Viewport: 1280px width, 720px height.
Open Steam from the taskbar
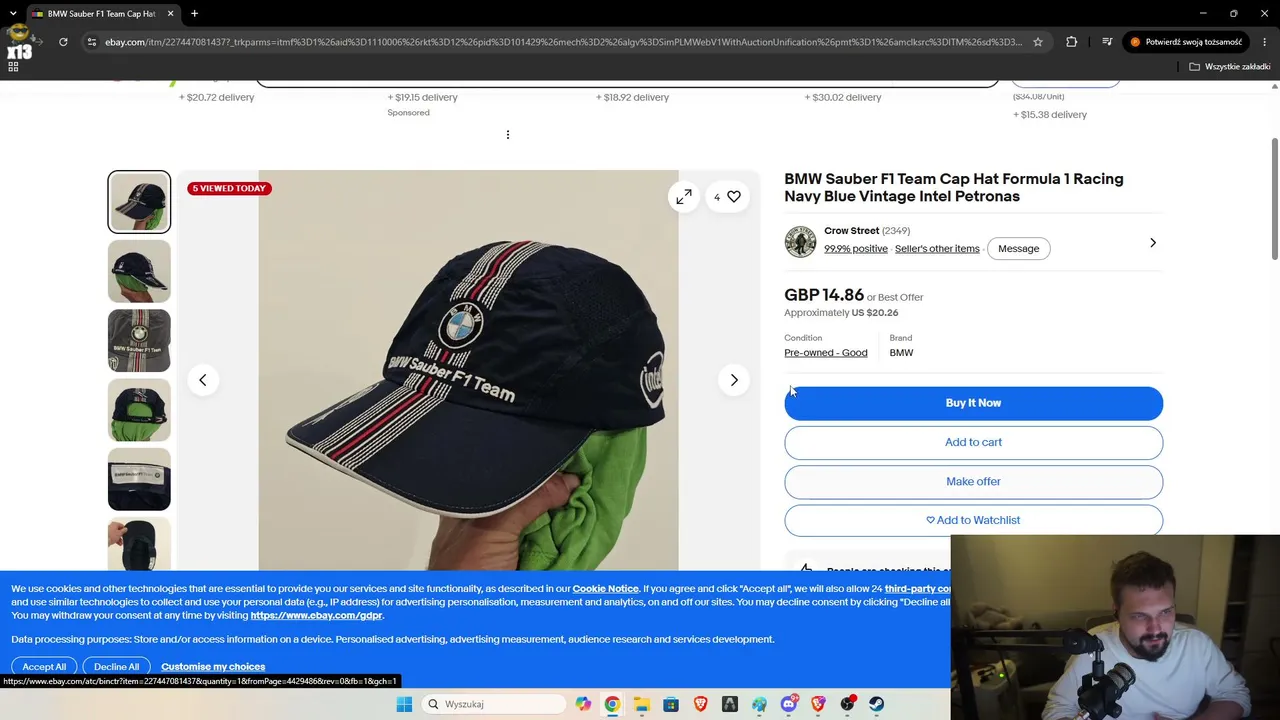[x=877, y=704]
